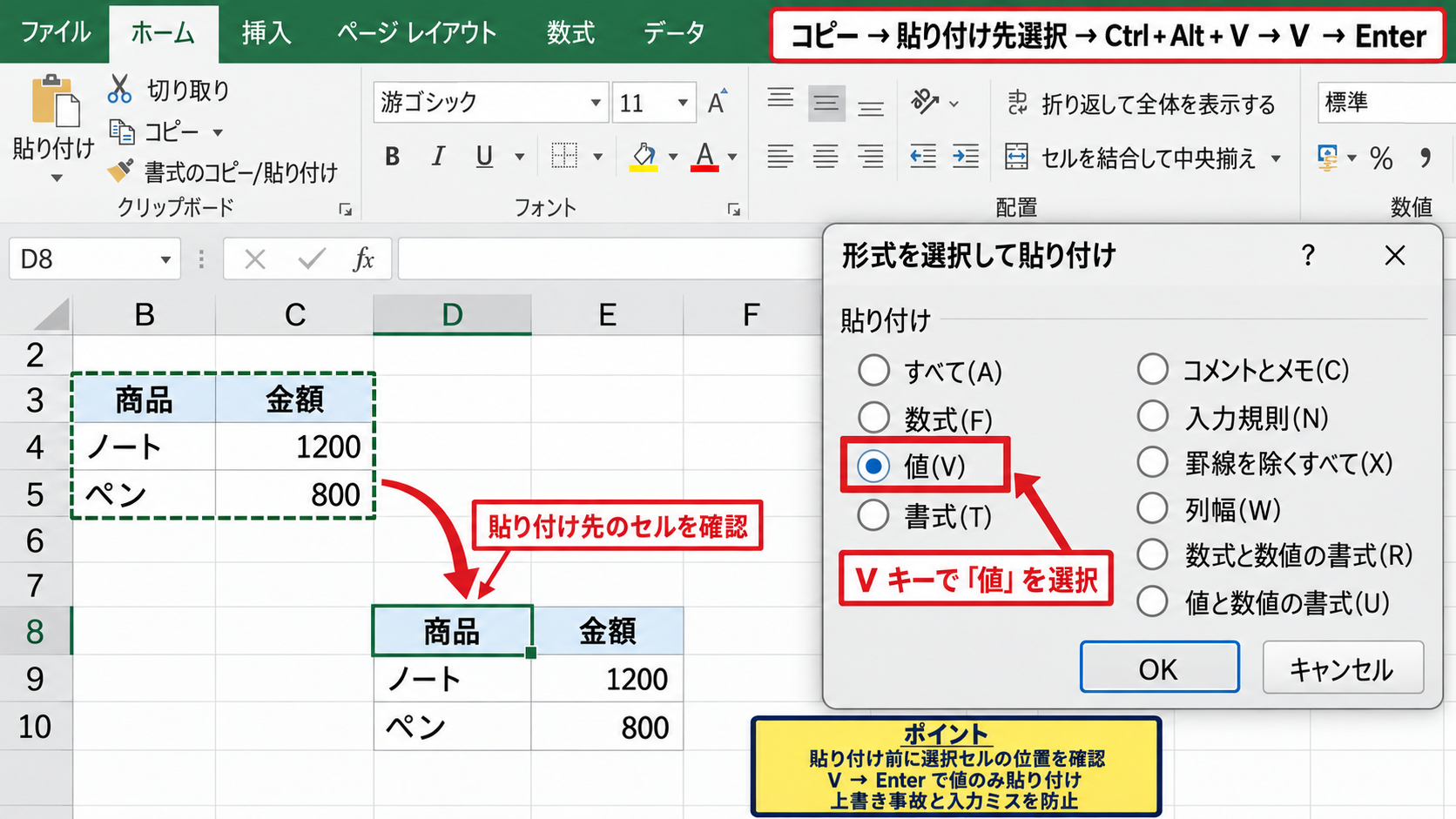The height and width of the screenshot is (819, 1456).
Task: Expand the Name Box dropdown arrow
Action: coord(165,259)
